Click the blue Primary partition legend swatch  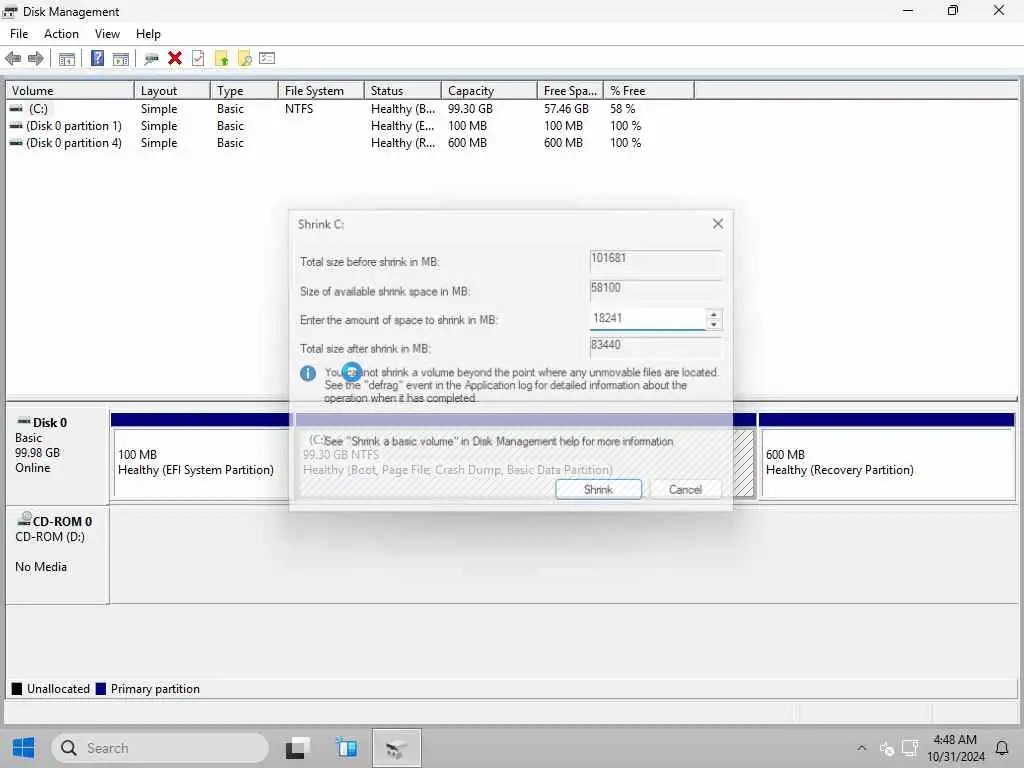[101, 688]
